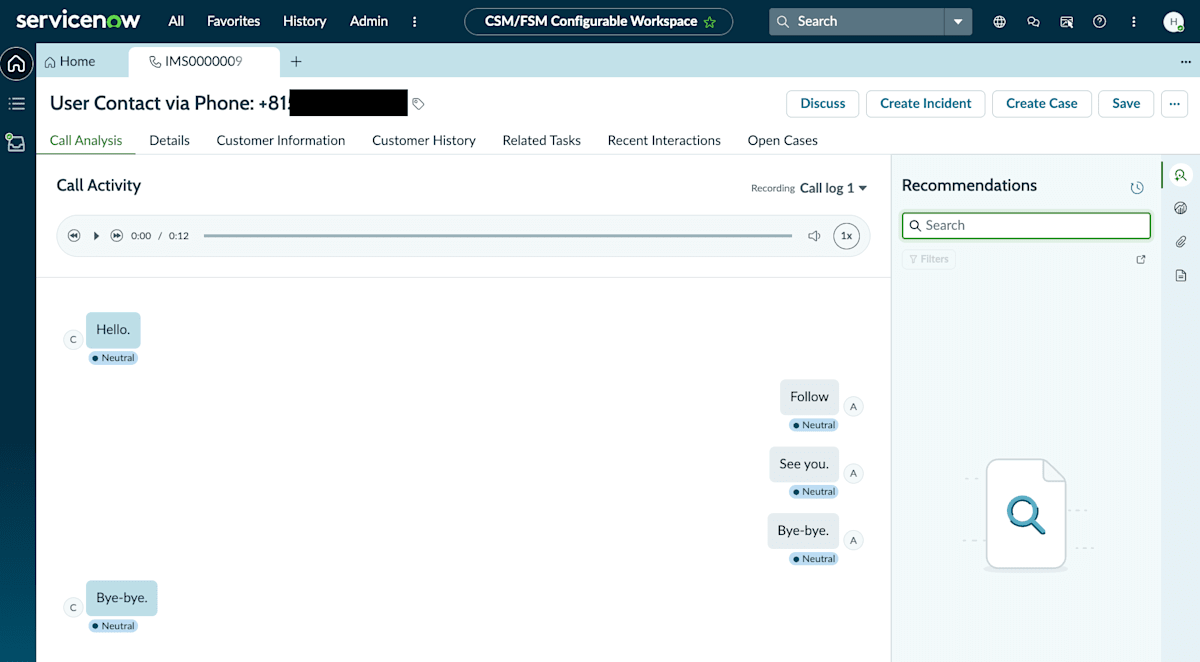Click the Discuss button
The width and height of the screenshot is (1200, 662).
click(823, 103)
